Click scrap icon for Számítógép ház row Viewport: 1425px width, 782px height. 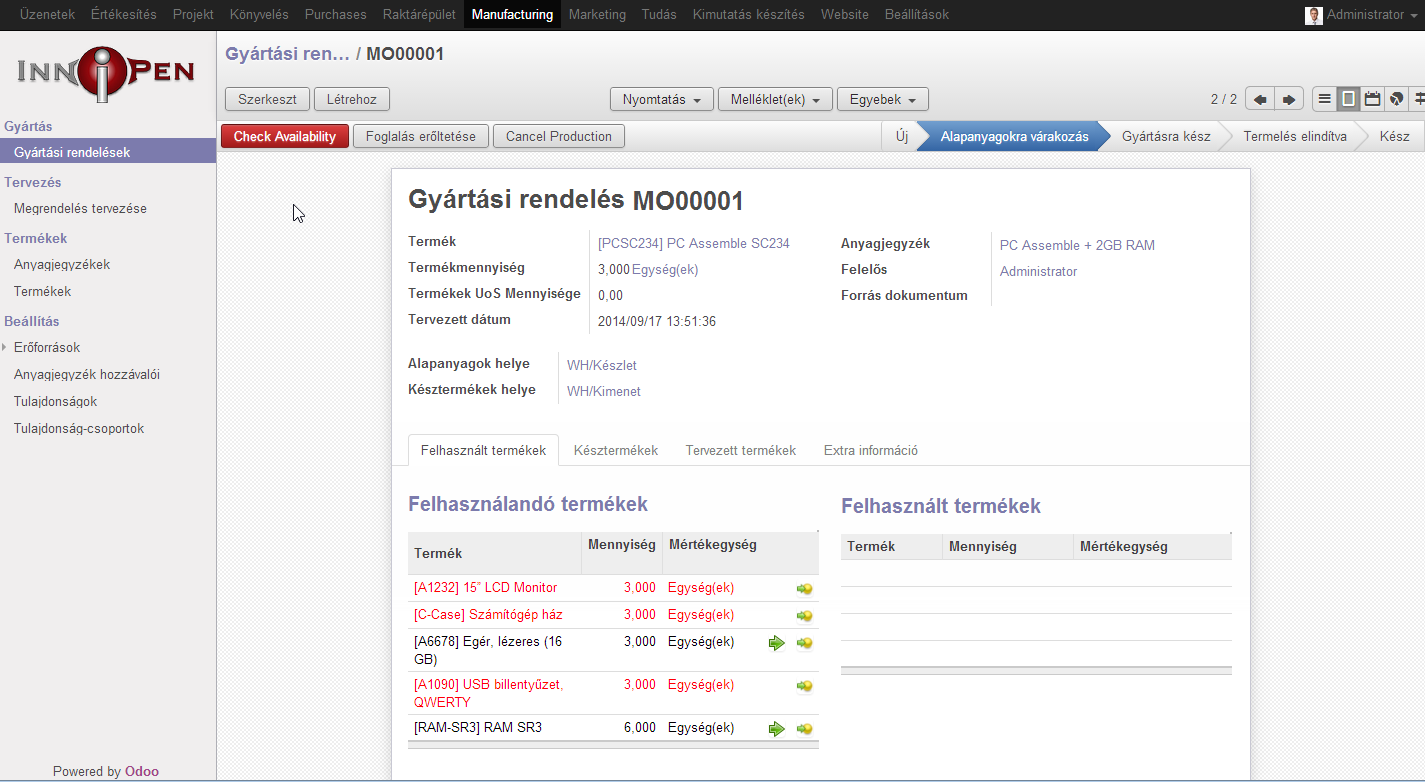[804, 616]
